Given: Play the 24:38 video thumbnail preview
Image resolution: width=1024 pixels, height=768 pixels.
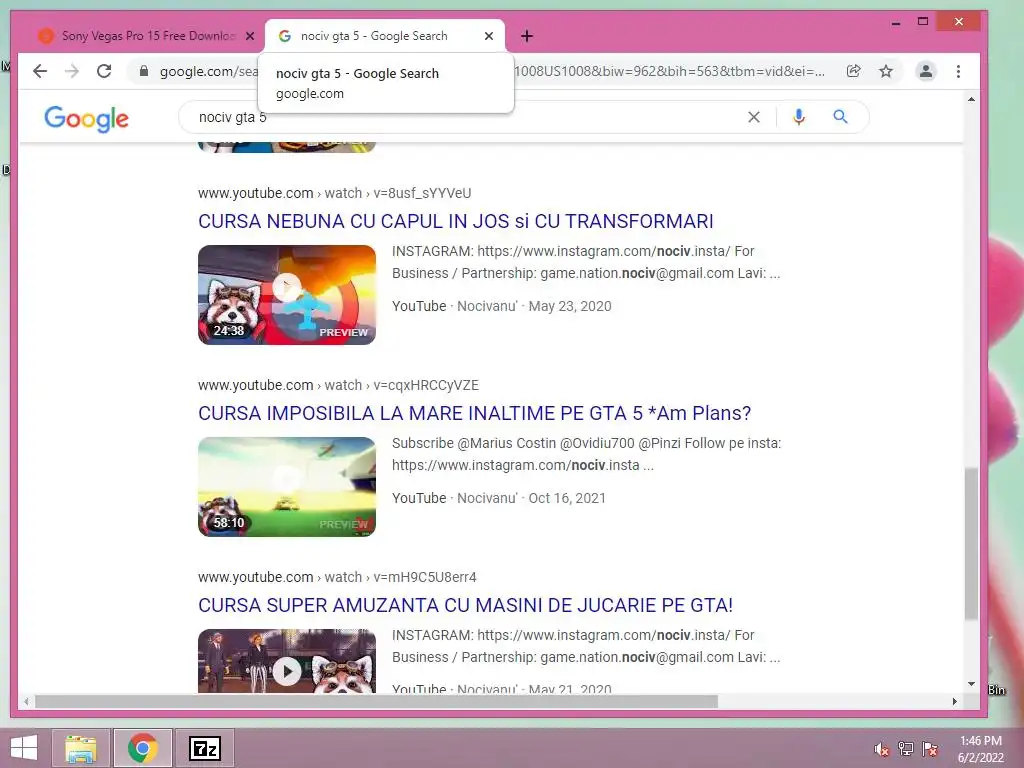Looking at the screenshot, I should pos(287,295).
